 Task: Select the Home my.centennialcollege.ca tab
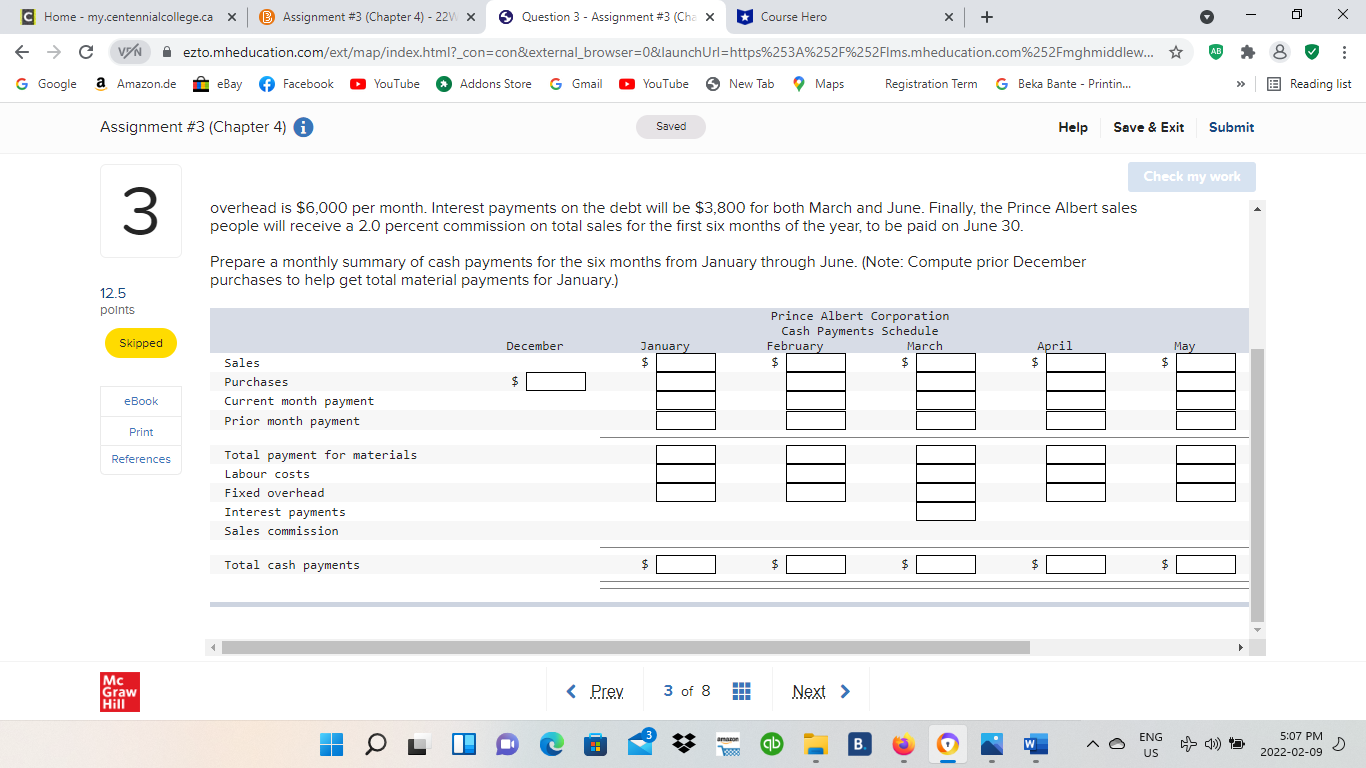[120, 17]
